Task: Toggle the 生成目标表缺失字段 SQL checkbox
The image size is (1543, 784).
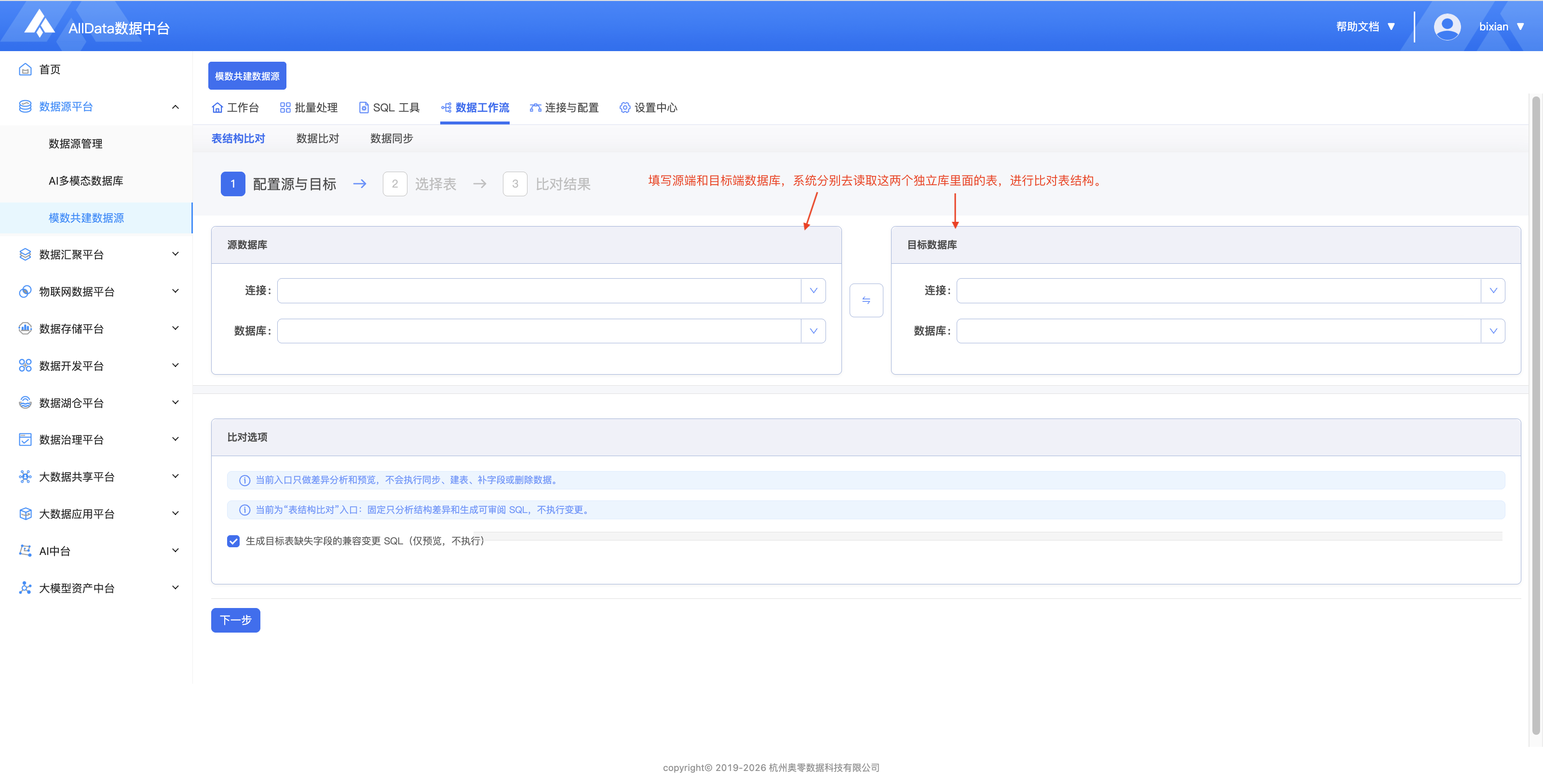Action: click(x=233, y=541)
